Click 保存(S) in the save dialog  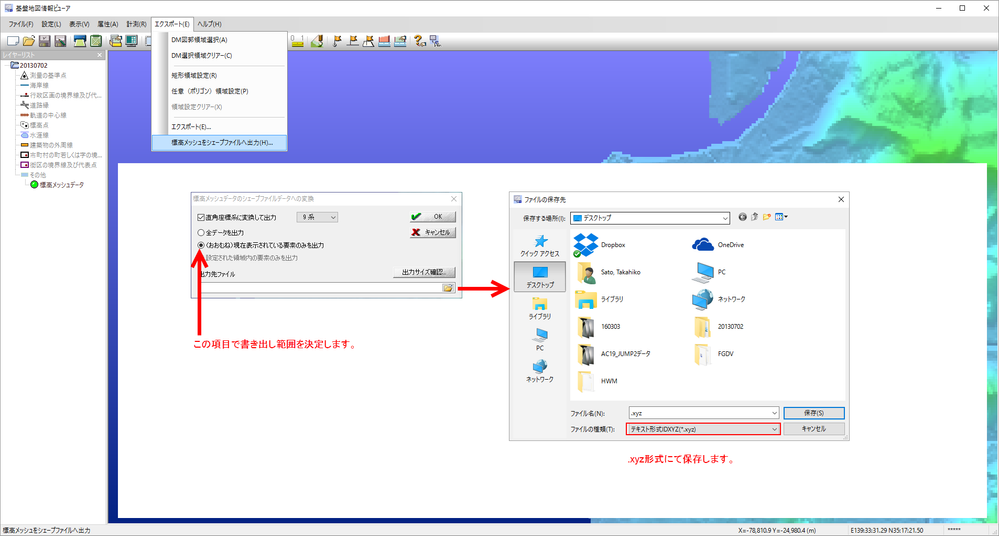[x=814, y=413]
